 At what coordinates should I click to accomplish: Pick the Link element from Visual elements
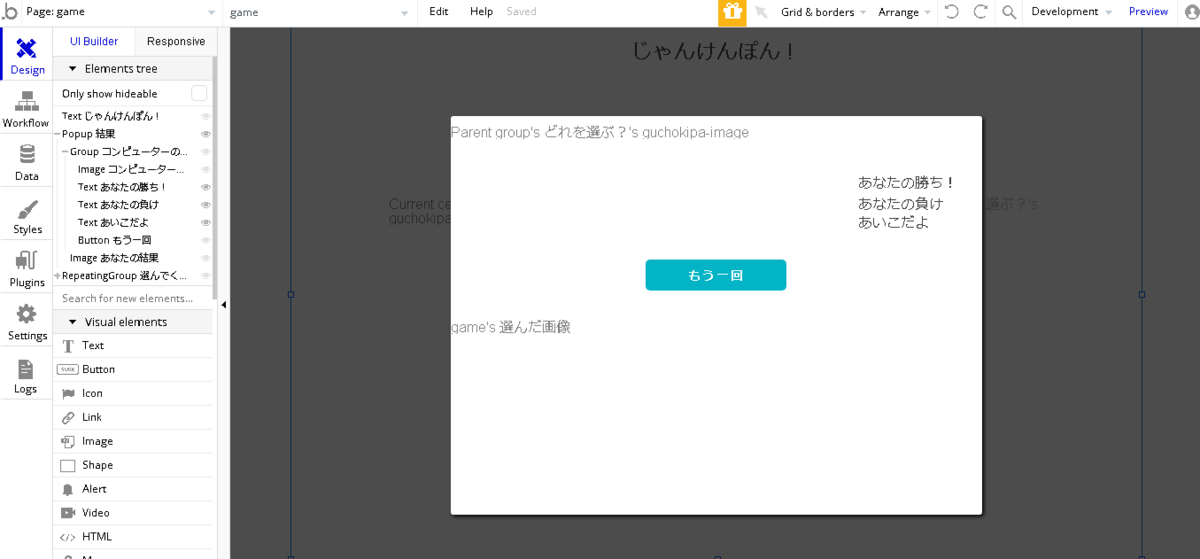pyautogui.click(x=134, y=417)
